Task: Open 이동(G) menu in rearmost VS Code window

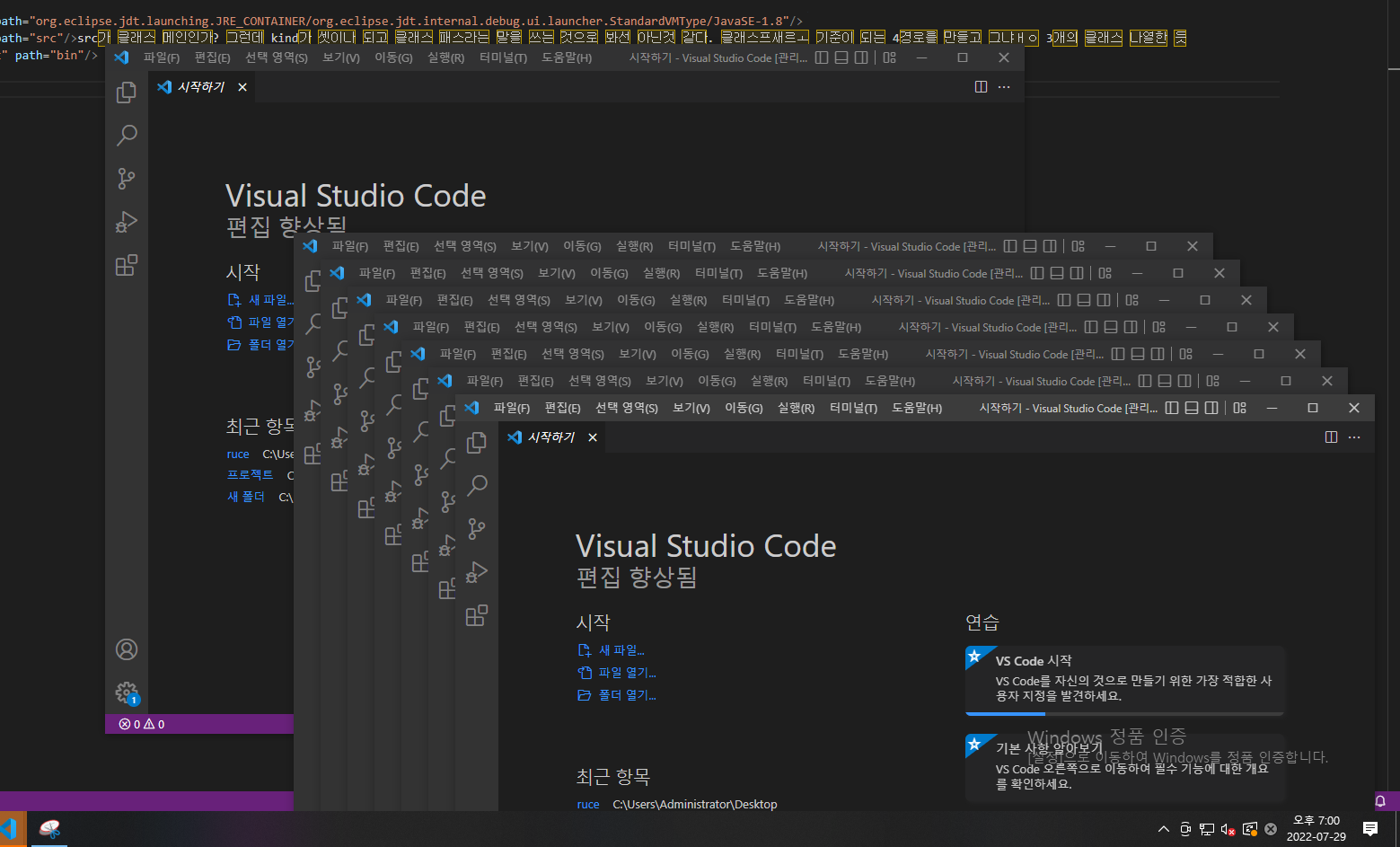Action: [393, 57]
